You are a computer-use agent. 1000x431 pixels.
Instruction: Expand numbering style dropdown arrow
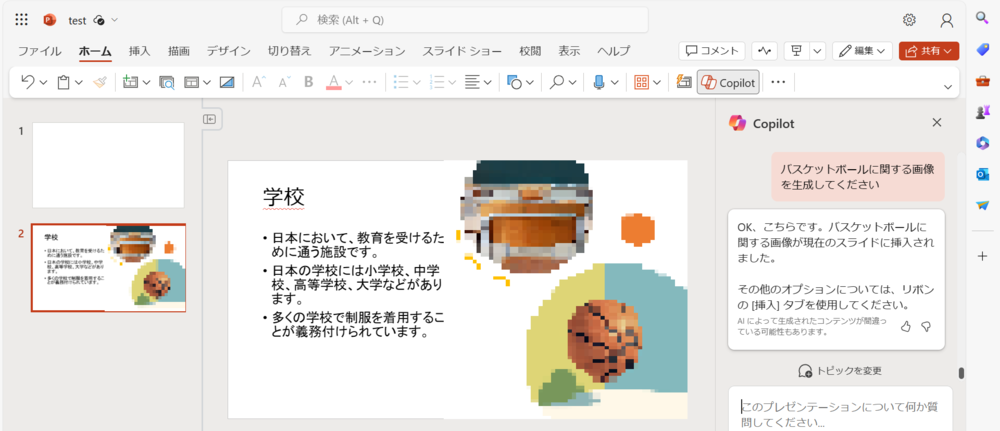(x=452, y=82)
